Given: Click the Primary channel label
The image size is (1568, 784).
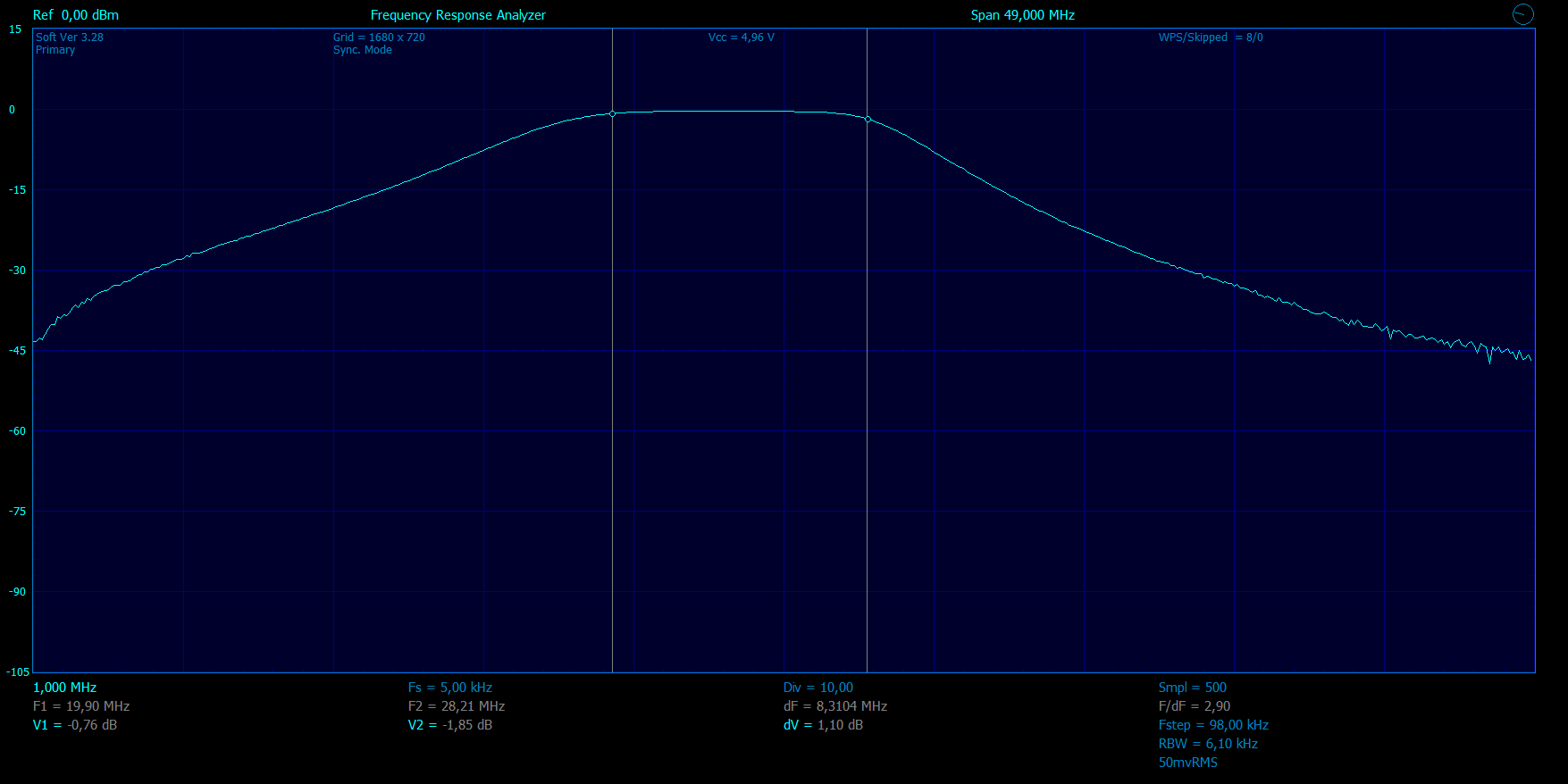Looking at the screenshot, I should click(55, 50).
